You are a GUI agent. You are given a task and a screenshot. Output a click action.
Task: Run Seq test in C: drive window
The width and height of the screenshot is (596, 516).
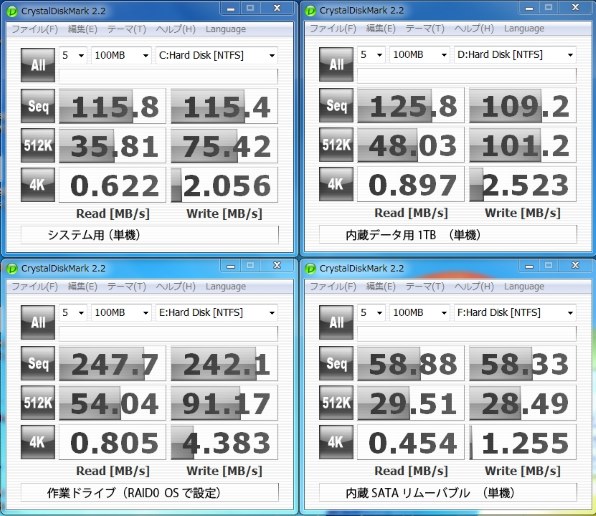[x=38, y=106]
